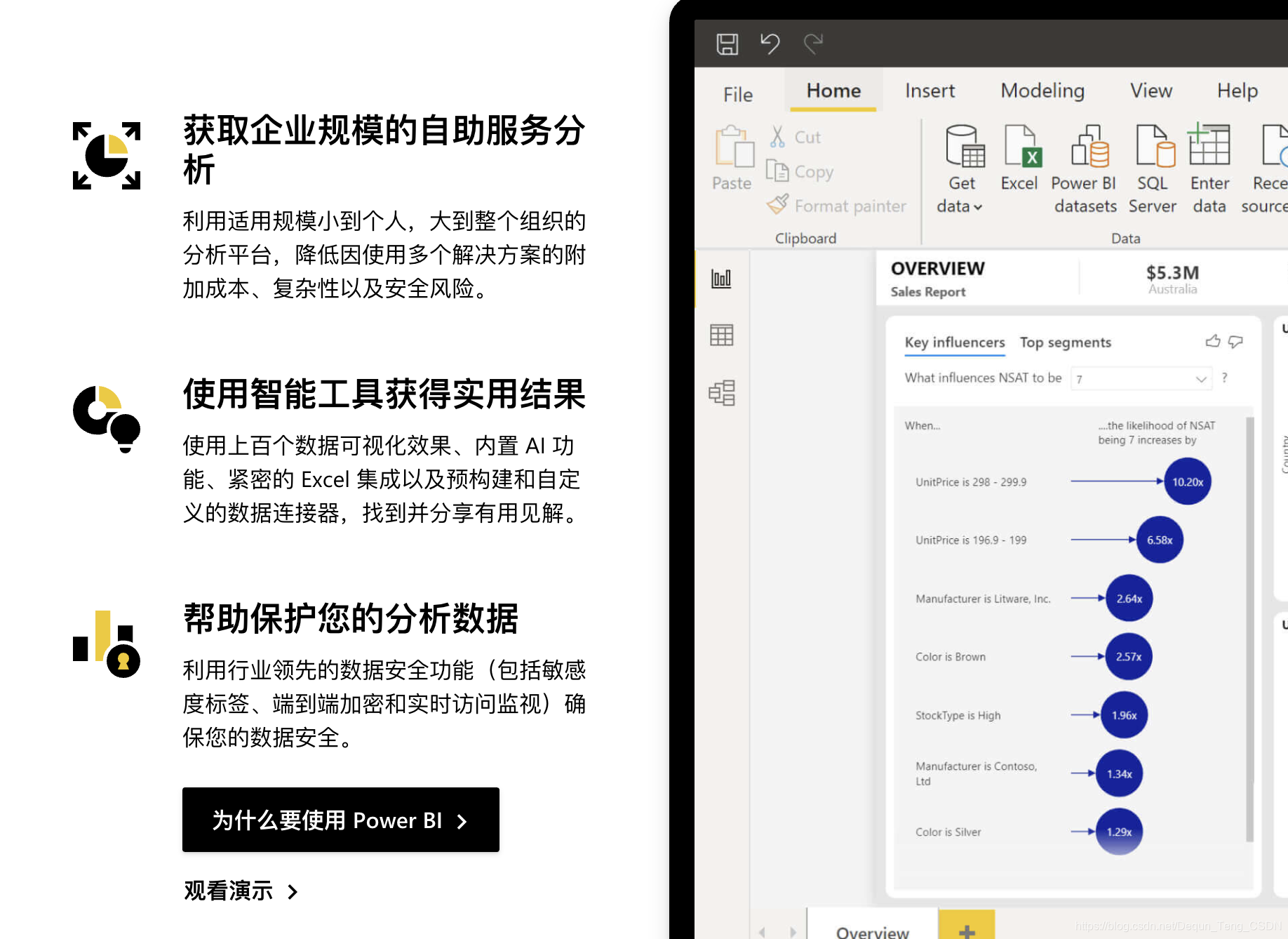The width and height of the screenshot is (1288, 939).
Task: Open the Insert ribbon tab
Action: click(x=930, y=91)
